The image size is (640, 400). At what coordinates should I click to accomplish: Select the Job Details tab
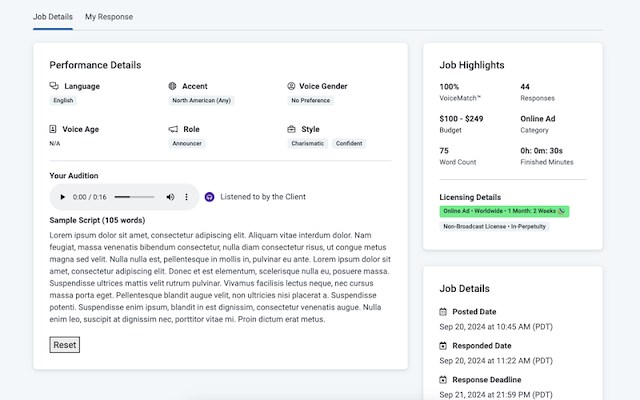pyautogui.click(x=52, y=17)
